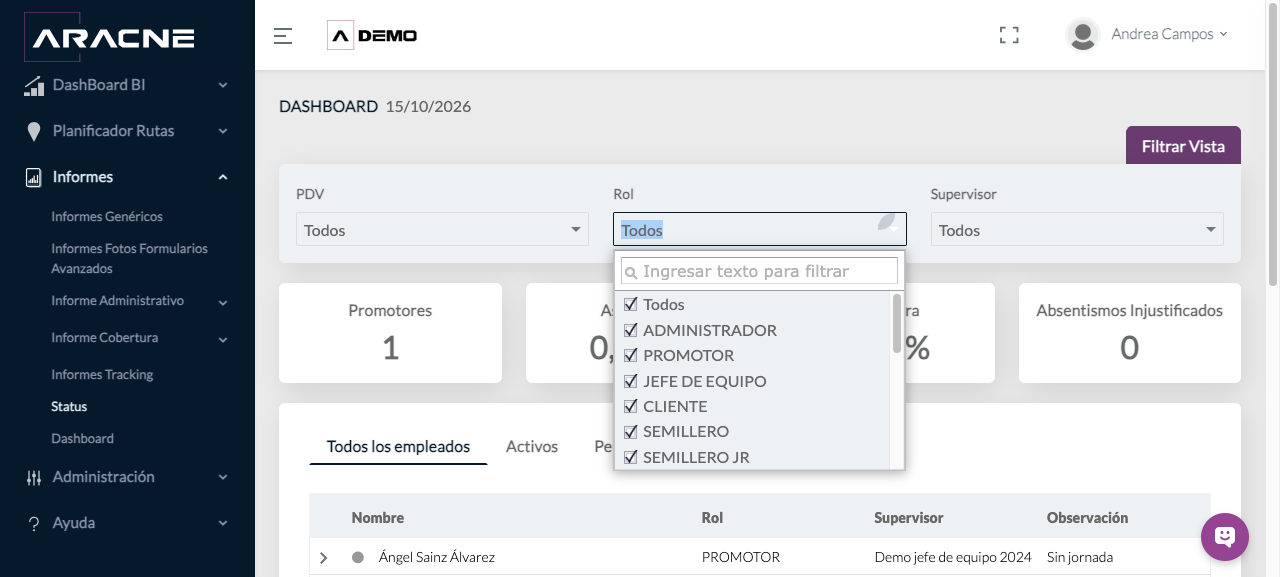The width and height of the screenshot is (1280, 577).
Task: Uncheck the JEFE DE EQUIPO checkbox
Action: pyautogui.click(x=631, y=381)
